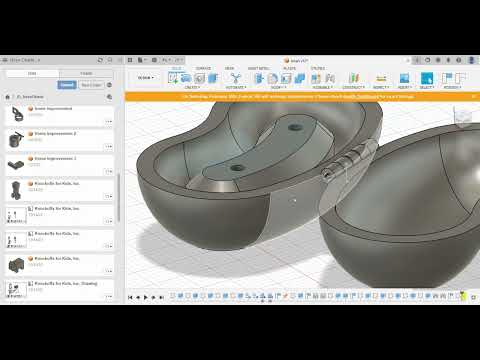The width and height of the screenshot is (480, 360).
Task: Select the Extrude tool
Action: pos(213,78)
